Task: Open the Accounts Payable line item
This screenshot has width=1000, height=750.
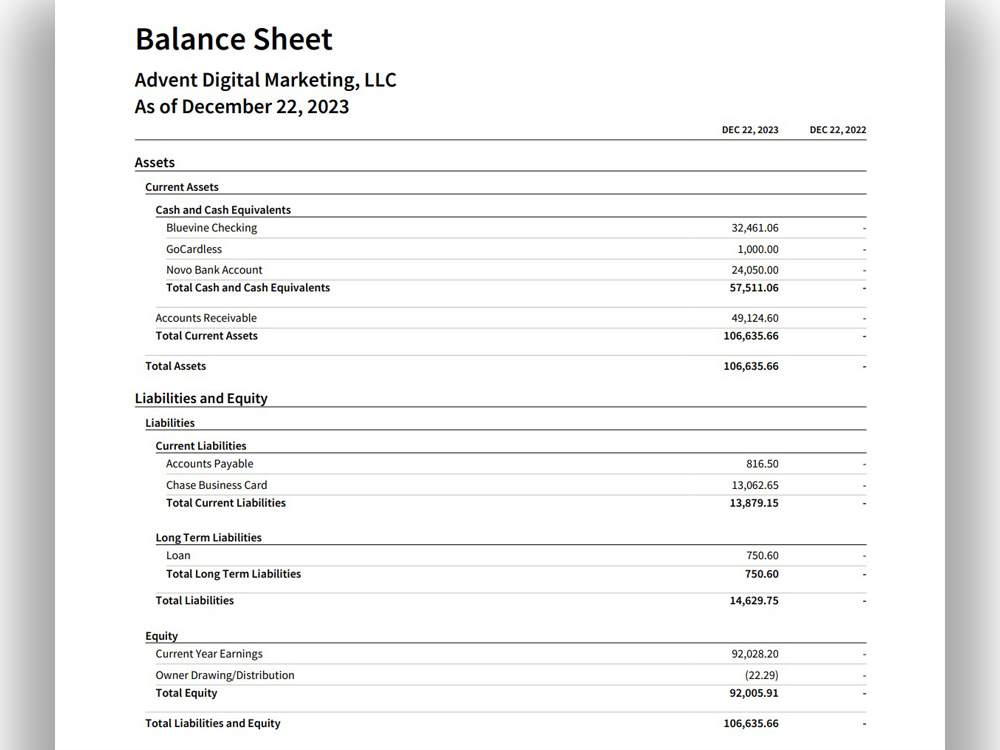Action: [516, 464]
